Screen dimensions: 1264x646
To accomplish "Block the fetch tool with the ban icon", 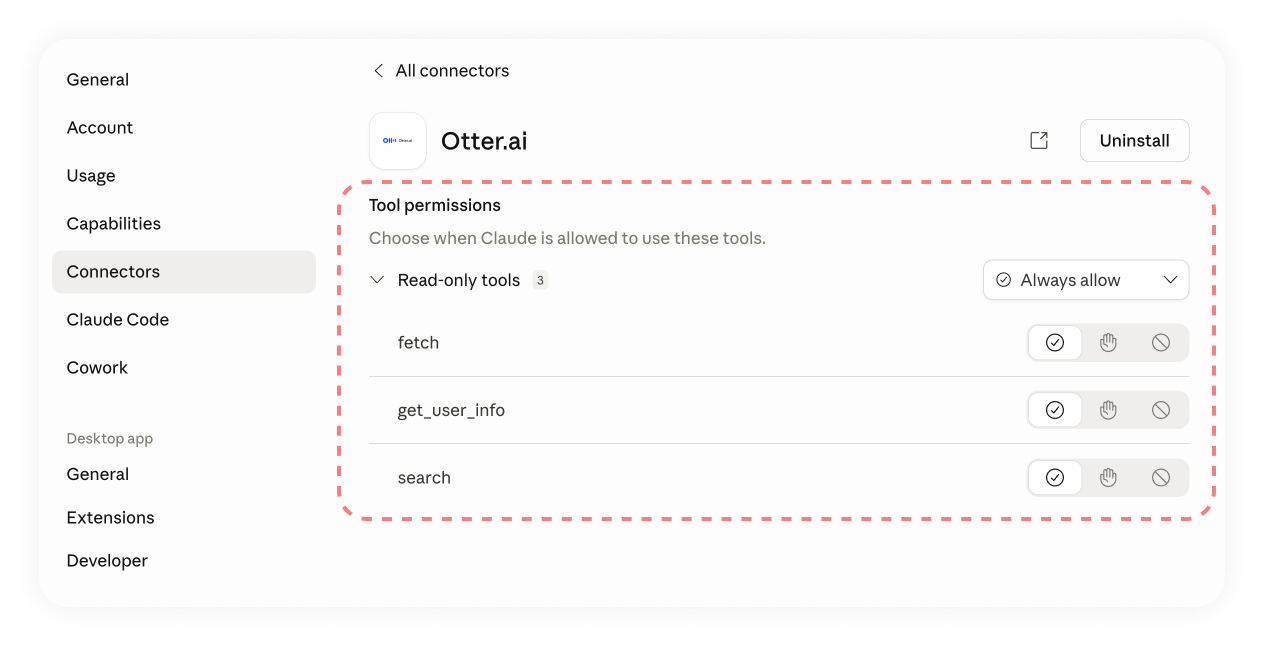I will pos(1161,343).
